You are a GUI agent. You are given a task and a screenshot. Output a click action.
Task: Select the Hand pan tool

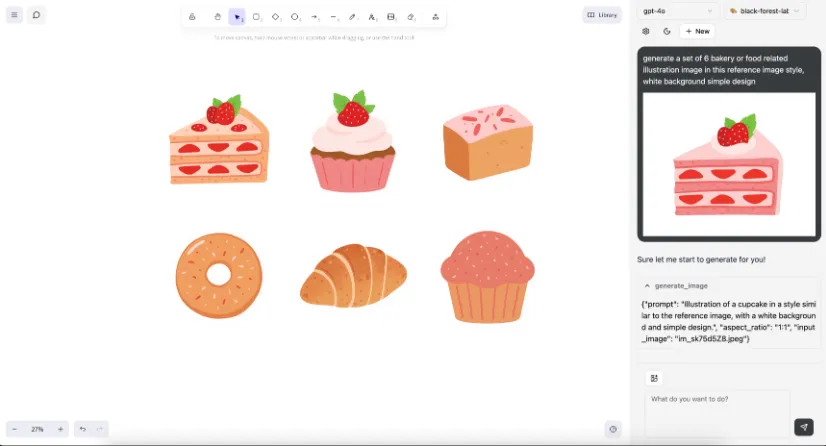218,17
